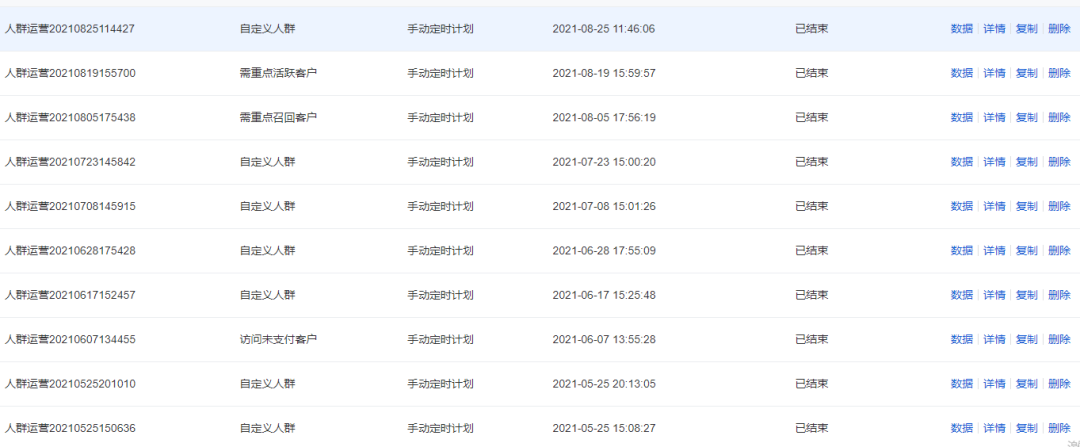Delete plan 人群运营20210723145842 via 删除
The image size is (1080, 447).
[1059, 162]
